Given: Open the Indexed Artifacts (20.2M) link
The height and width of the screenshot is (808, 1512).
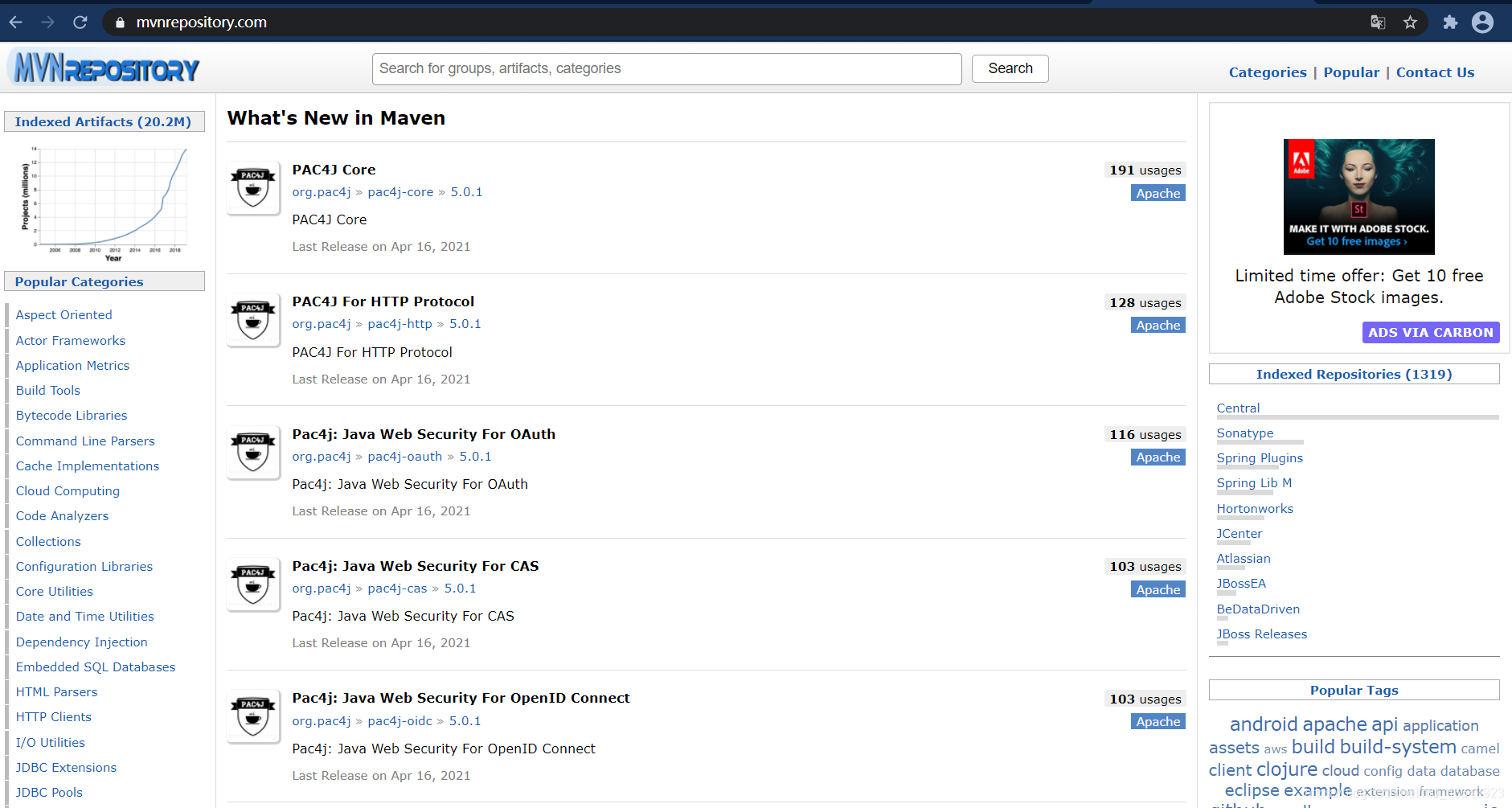Looking at the screenshot, I should (103, 122).
